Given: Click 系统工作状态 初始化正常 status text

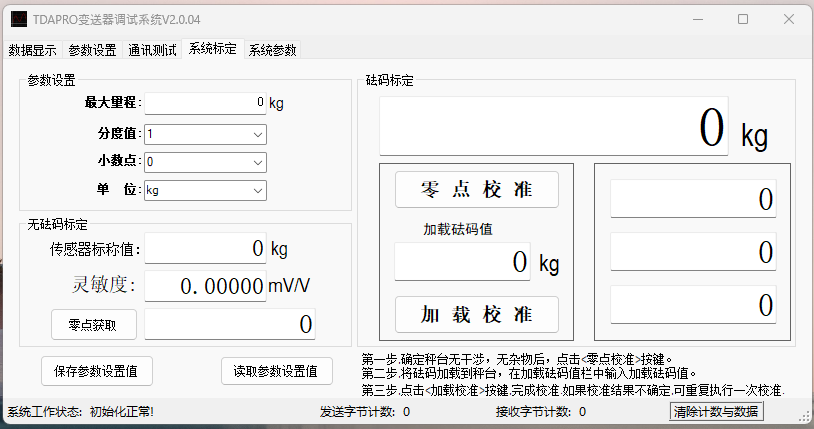Looking at the screenshot, I should 80,412.
